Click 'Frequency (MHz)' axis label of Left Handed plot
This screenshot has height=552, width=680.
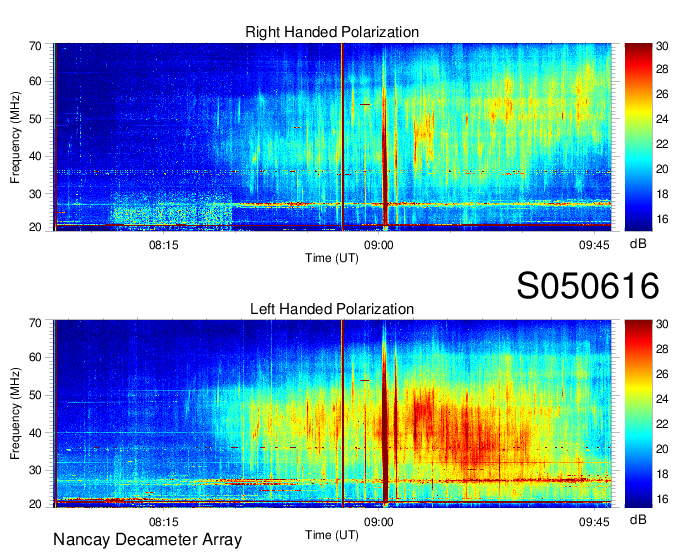tap(15, 414)
